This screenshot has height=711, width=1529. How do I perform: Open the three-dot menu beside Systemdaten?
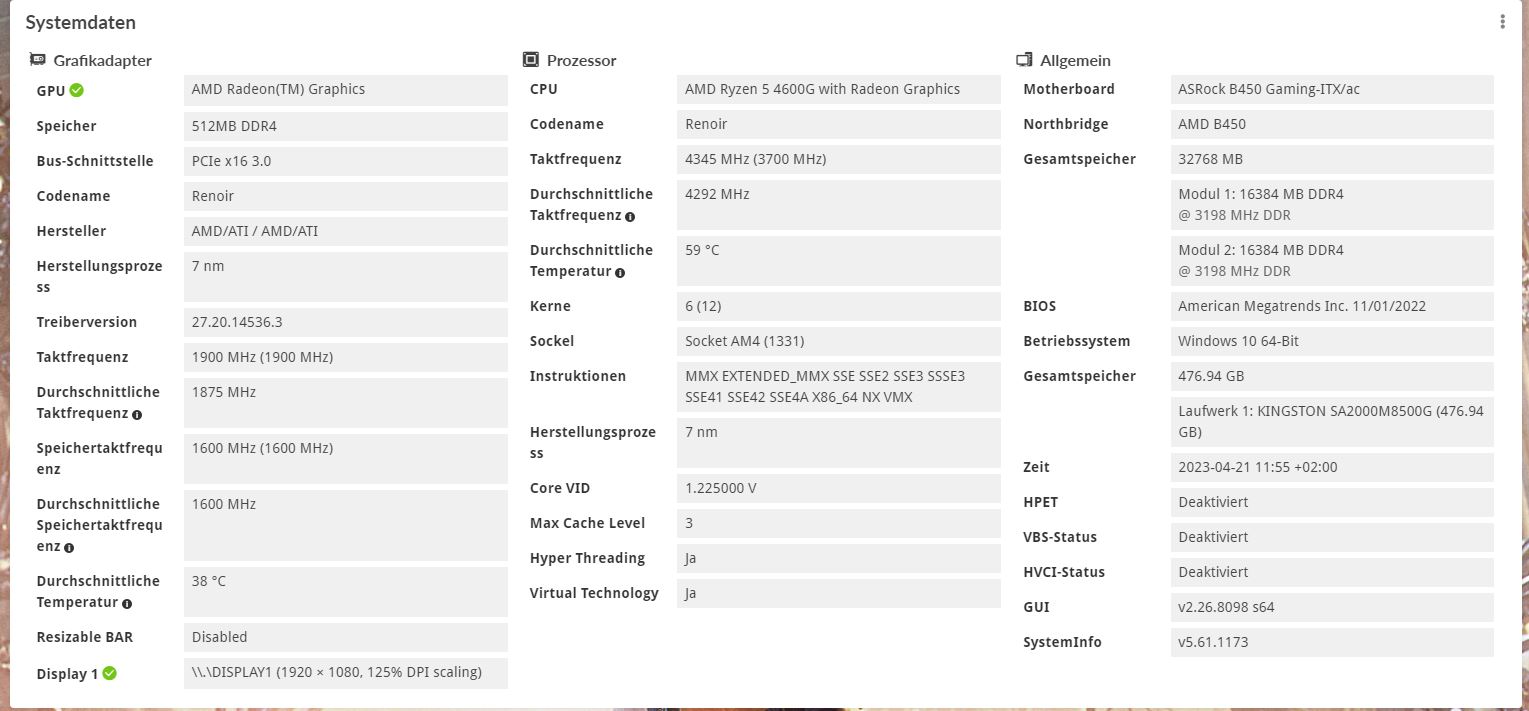coord(1502,22)
